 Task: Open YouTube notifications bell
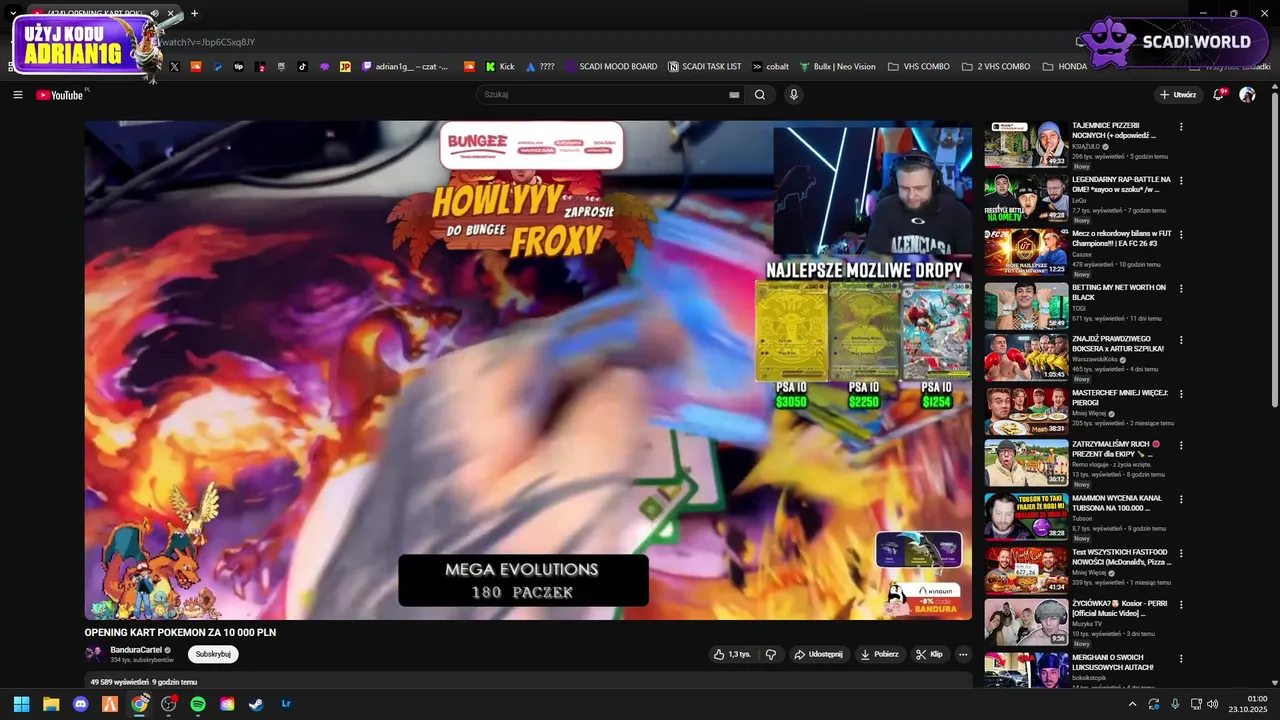[x=1219, y=95]
